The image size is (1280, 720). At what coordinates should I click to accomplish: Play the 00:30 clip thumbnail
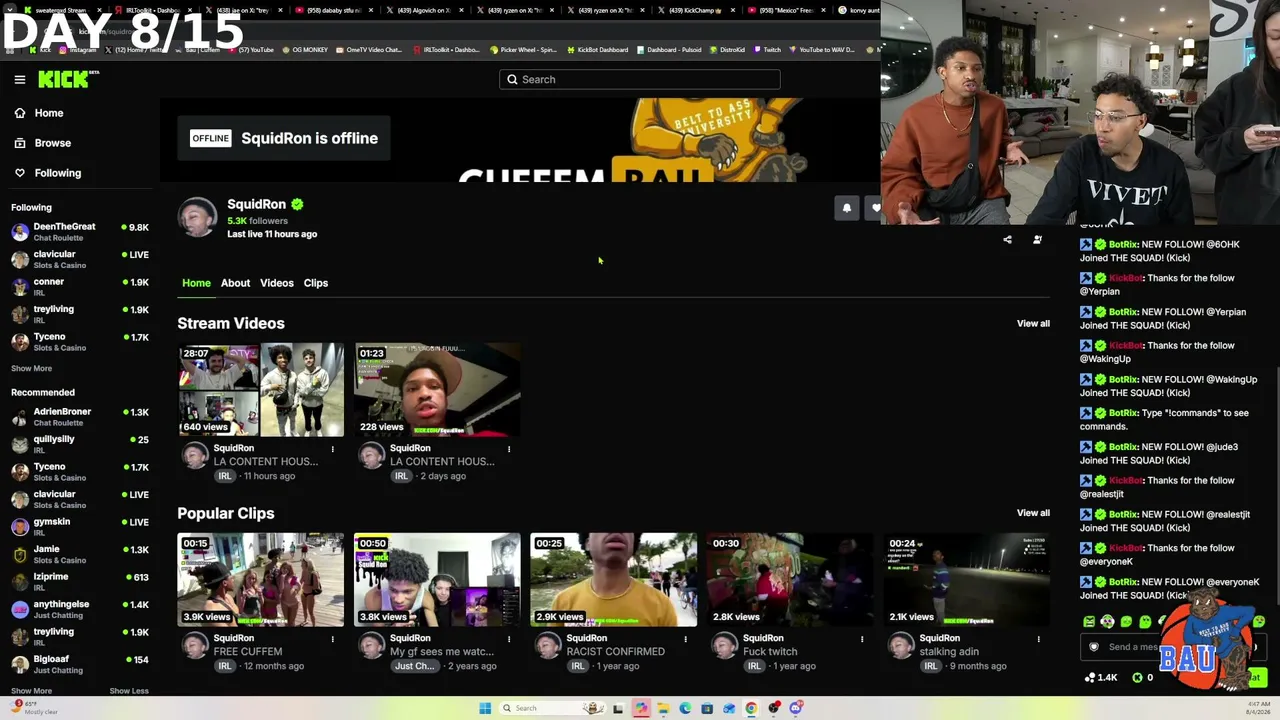point(790,580)
